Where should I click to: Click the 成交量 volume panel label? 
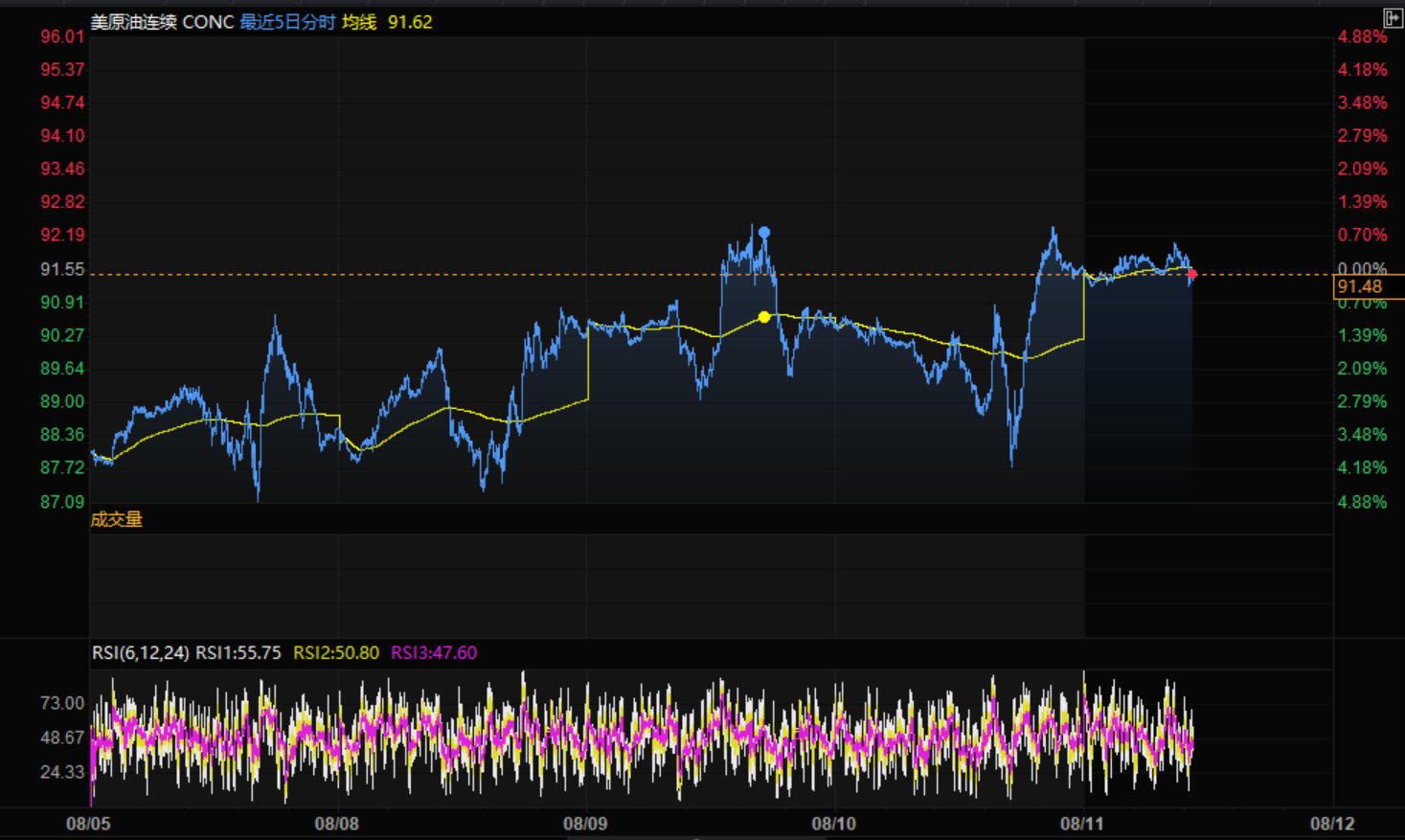[116, 519]
